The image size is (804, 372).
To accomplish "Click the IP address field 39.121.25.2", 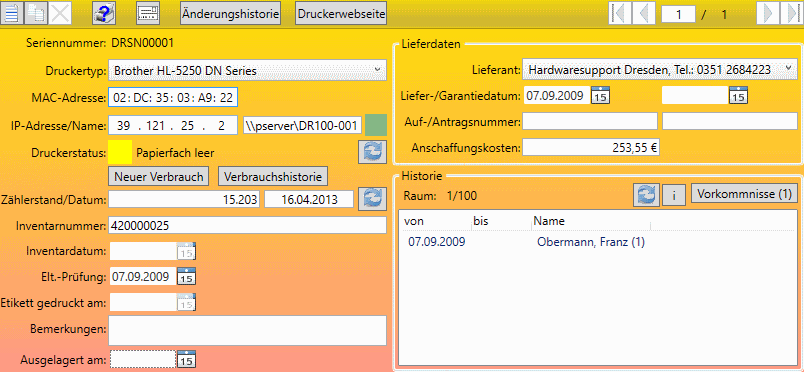I will pos(173,125).
